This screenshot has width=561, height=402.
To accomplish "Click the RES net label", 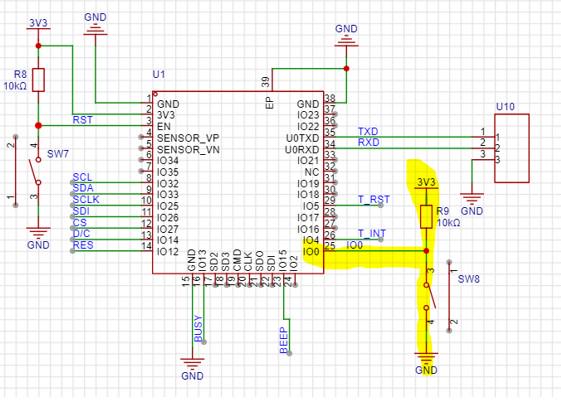I will click(x=83, y=245).
